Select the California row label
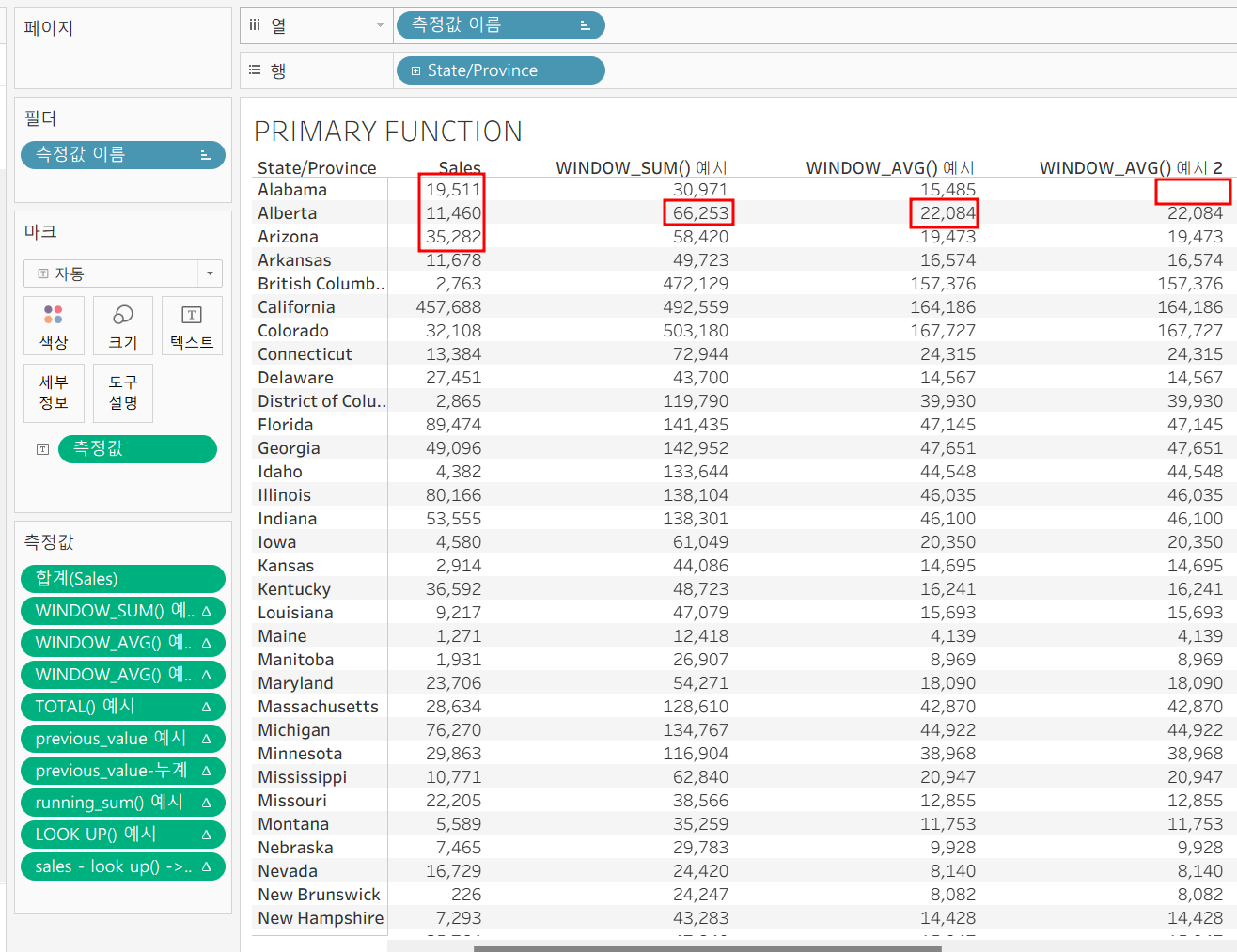1237x952 pixels. (296, 307)
